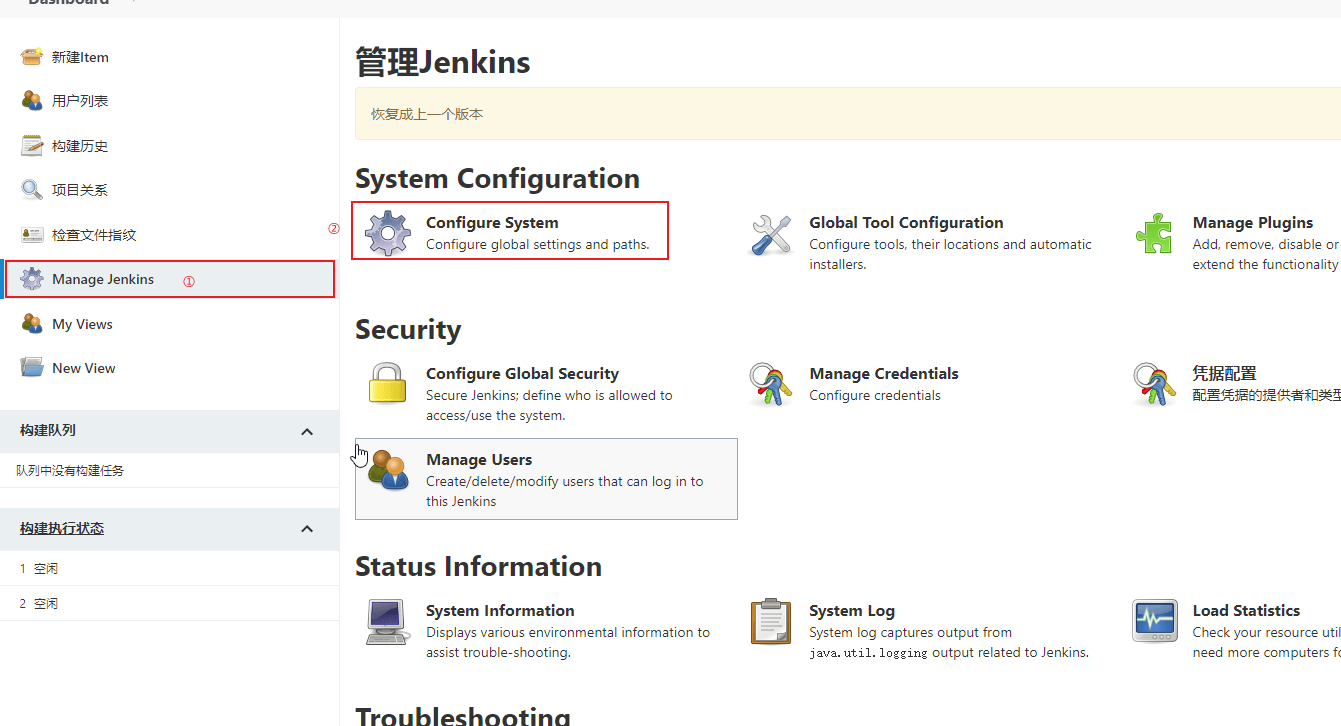Open the Configure System link
The height and width of the screenshot is (726, 1341).
click(x=492, y=222)
